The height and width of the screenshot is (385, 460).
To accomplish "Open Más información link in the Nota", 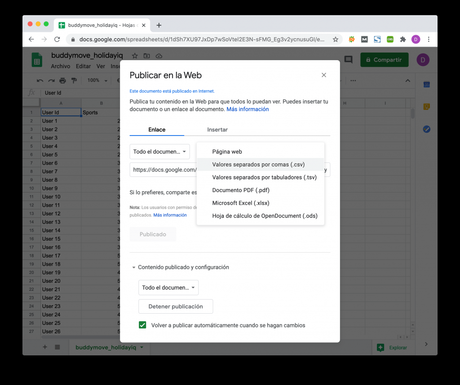I will (170, 215).
